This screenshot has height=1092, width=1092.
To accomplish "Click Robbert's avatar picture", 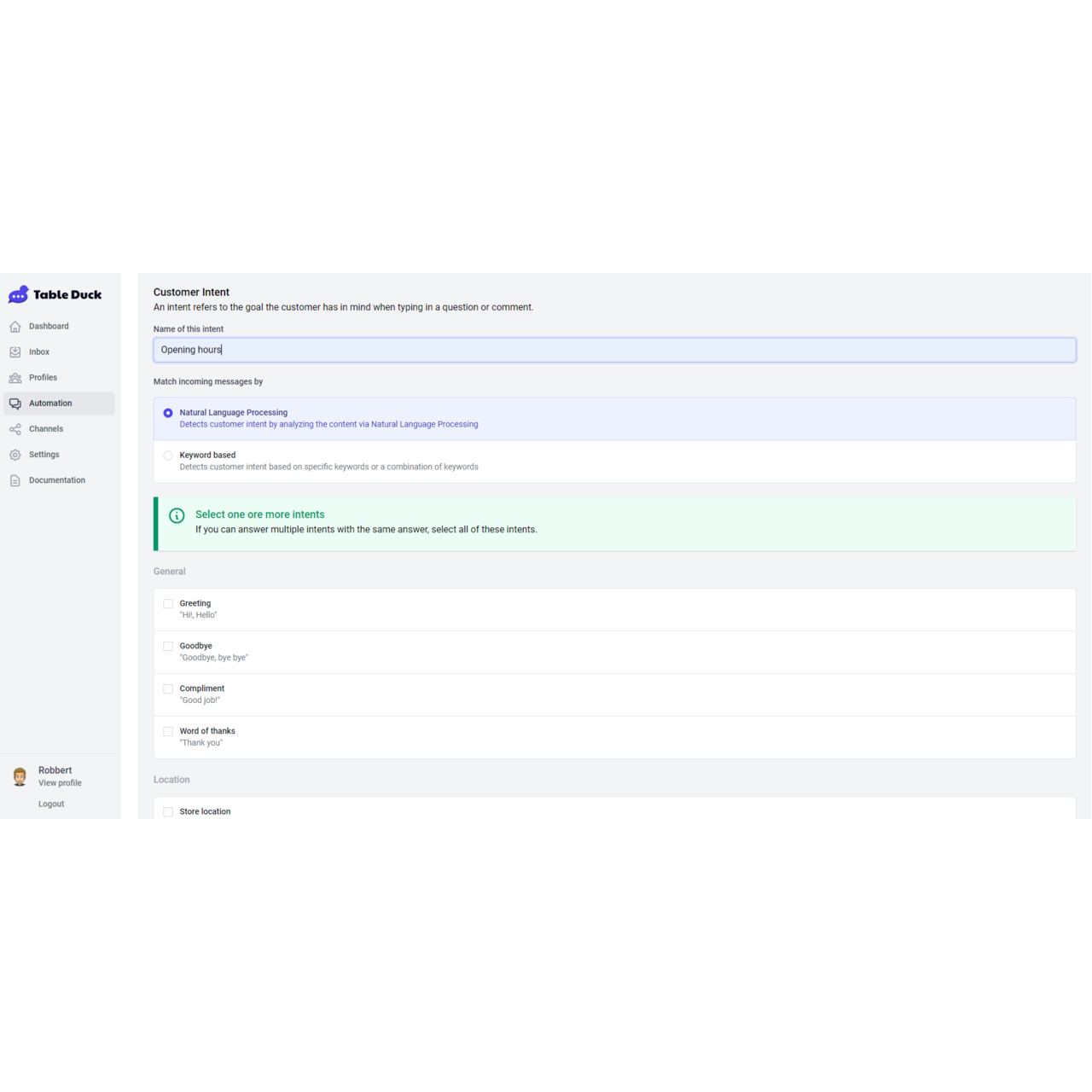I will (x=20, y=776).
